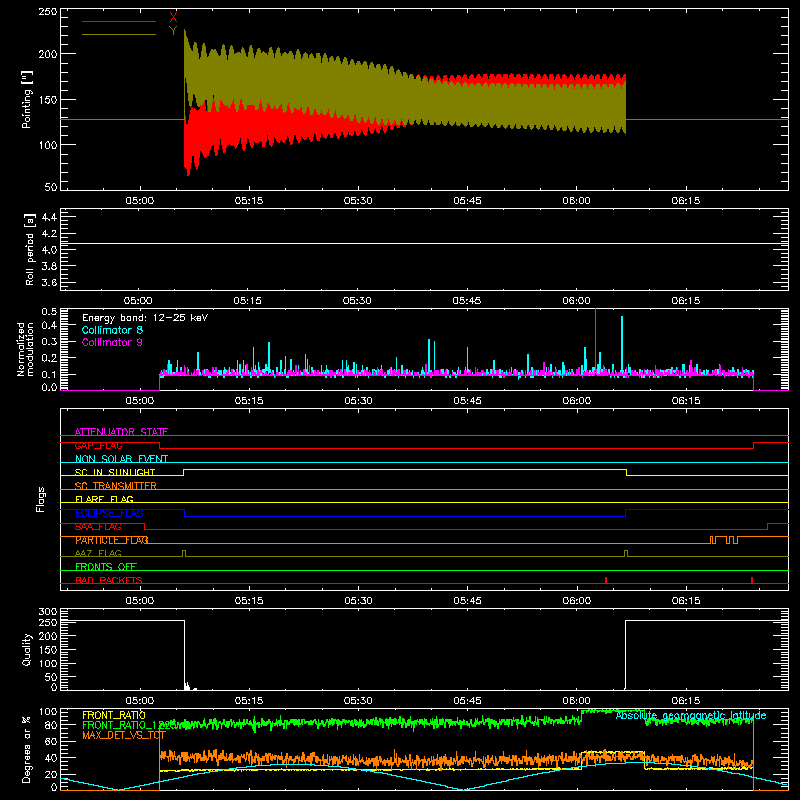Click the white roll period line
This screenshot has width=800, height=800.
(x=424, y=243)
